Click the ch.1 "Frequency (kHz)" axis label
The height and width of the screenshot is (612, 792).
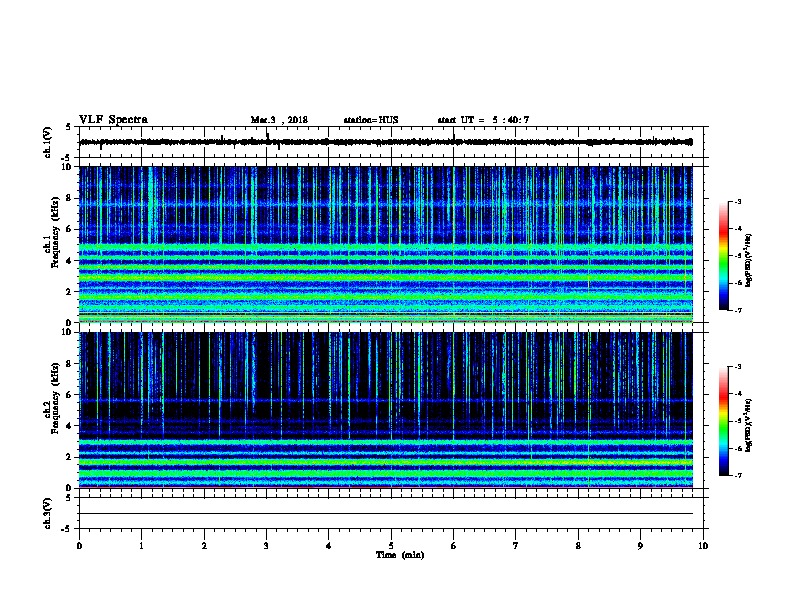tap(55, 232)
